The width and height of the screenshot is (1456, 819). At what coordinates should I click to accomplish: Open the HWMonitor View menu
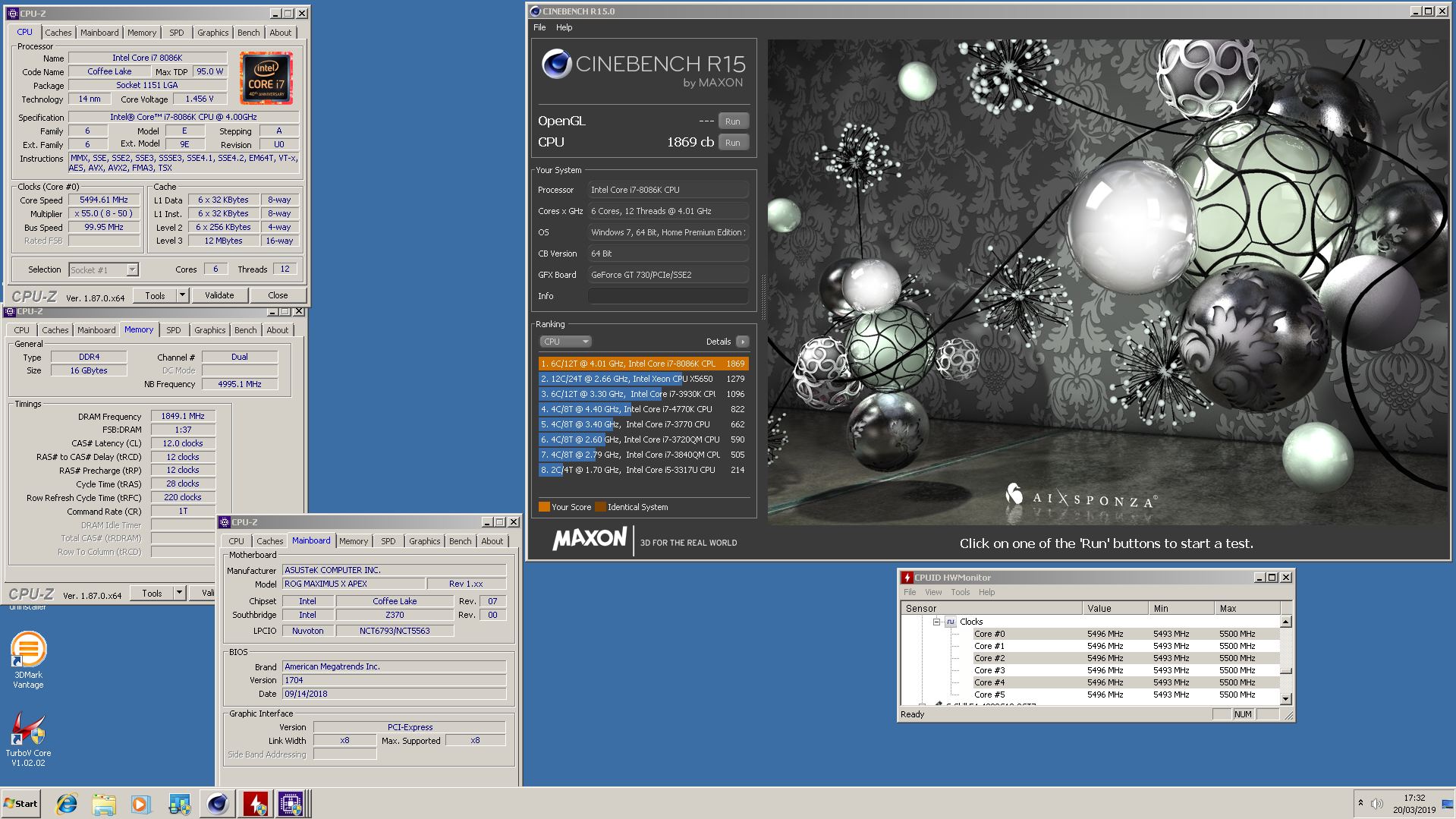point(933,592)
